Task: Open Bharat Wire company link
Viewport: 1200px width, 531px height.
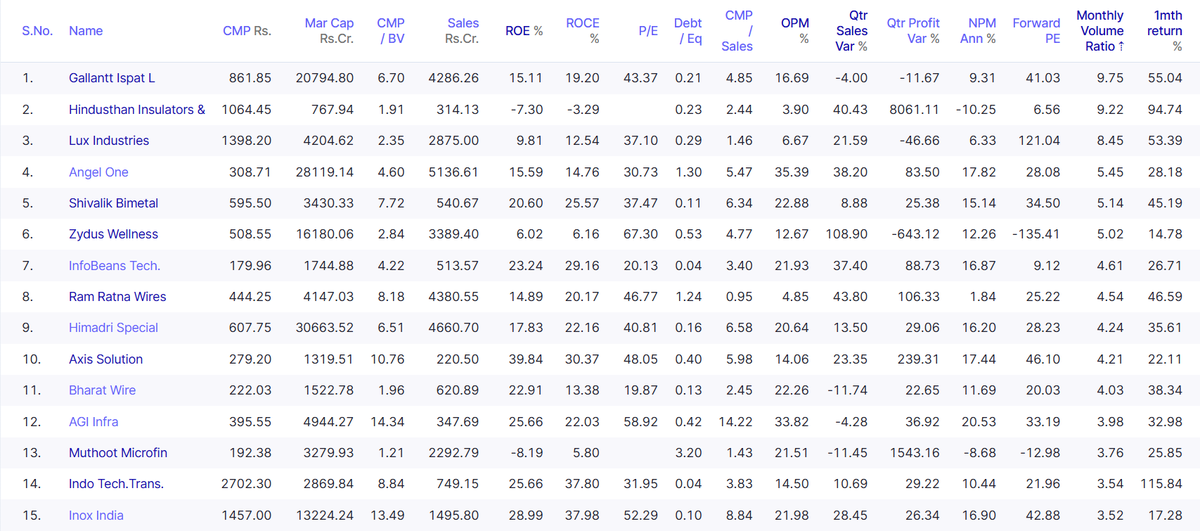Action: [x=103, y=390]
